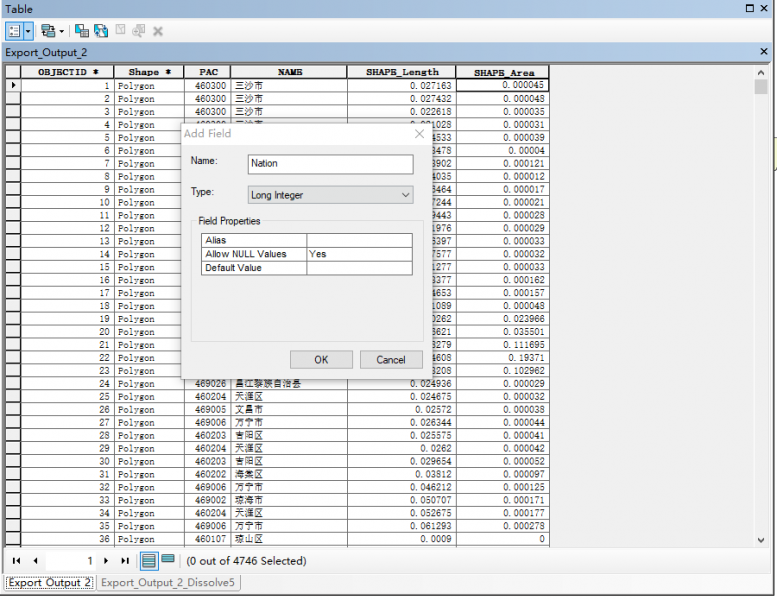Click Select By Attributes icon
The image size is (777, 600).
click(81, 31)
